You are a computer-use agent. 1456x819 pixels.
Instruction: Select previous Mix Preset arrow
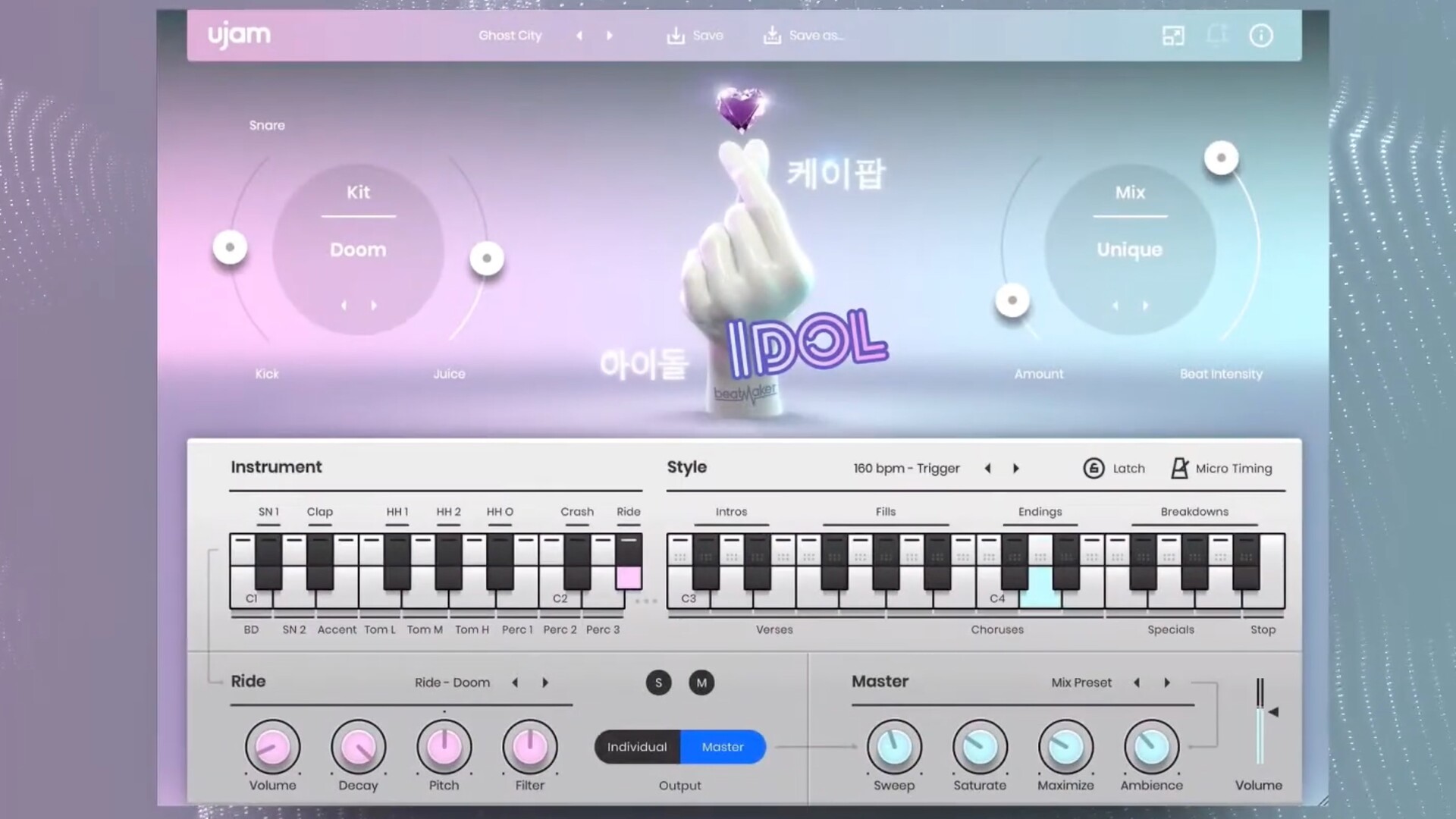[x=1136, y=682]
